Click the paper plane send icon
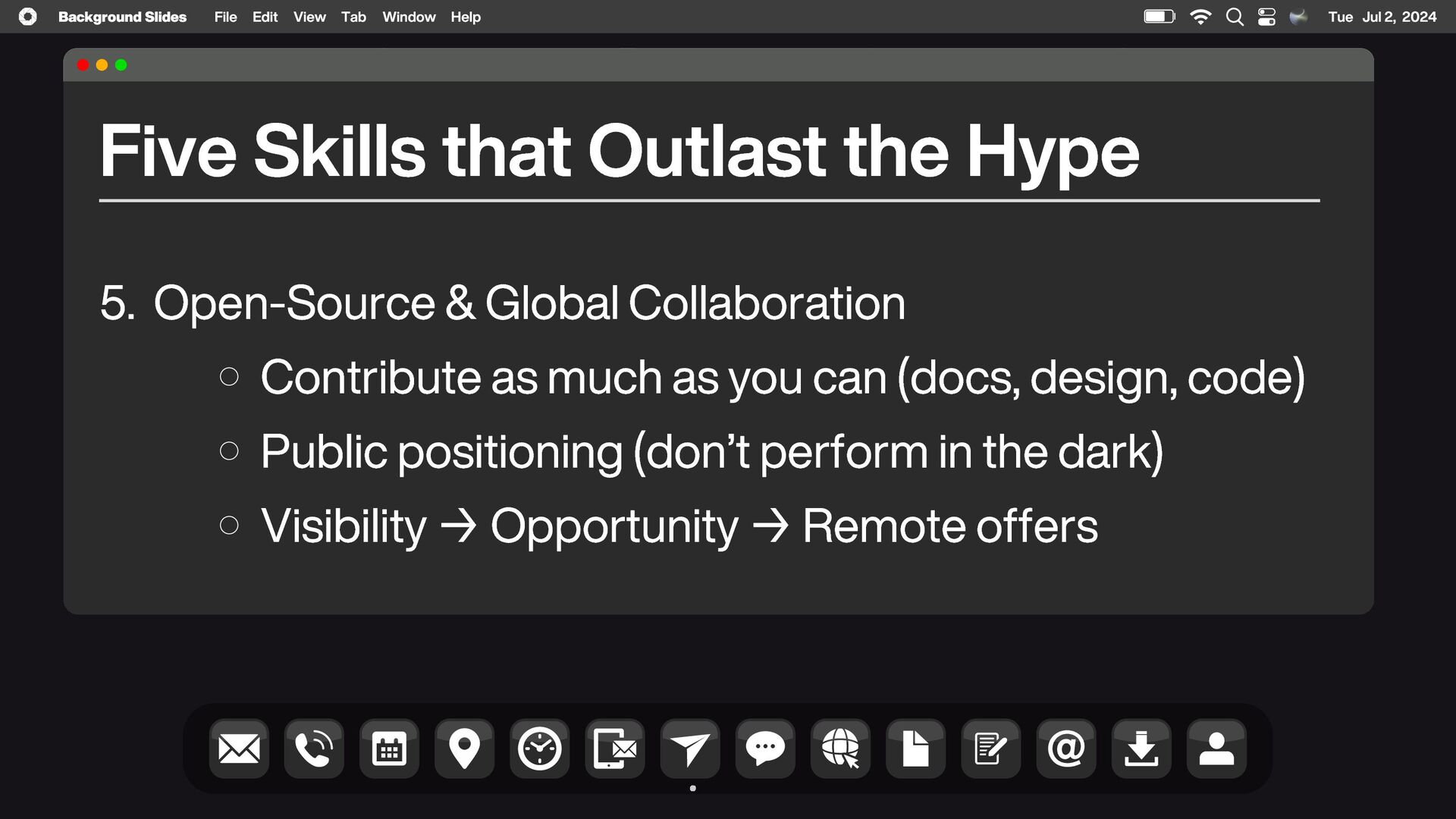Image resolution: width=1456 pixels, height=819 pixels. pyautogui.click(x=690, y=749)
